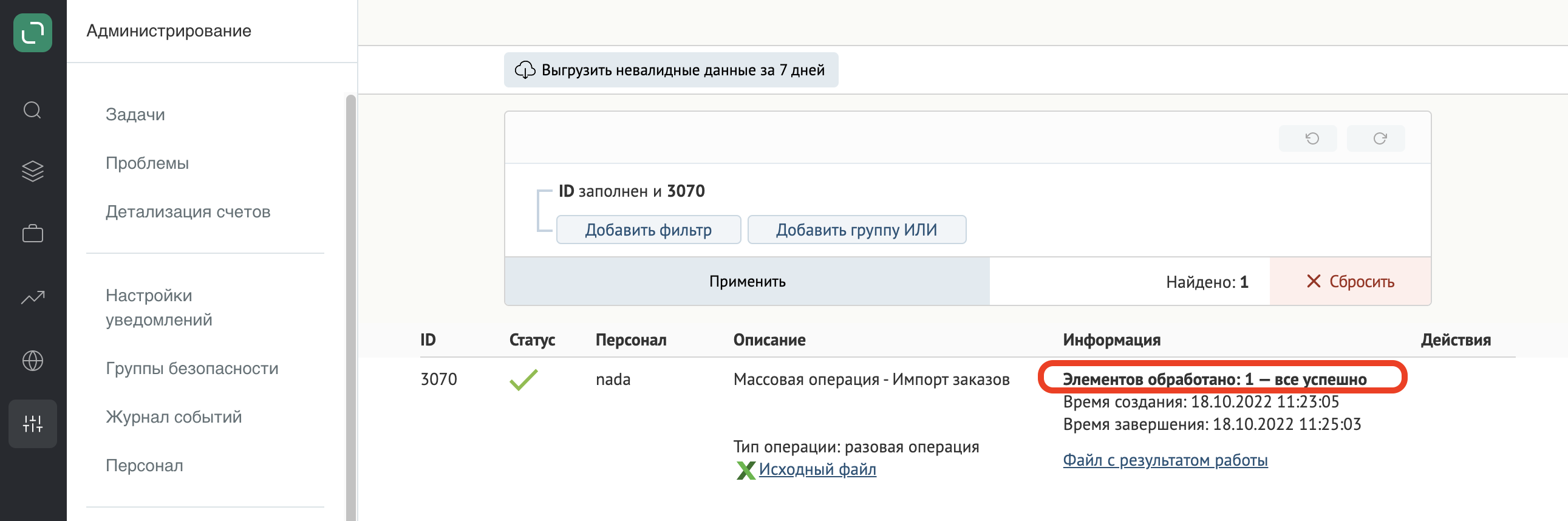
Task: Click the Персонал column header
Action: click(x=630, y=339)
